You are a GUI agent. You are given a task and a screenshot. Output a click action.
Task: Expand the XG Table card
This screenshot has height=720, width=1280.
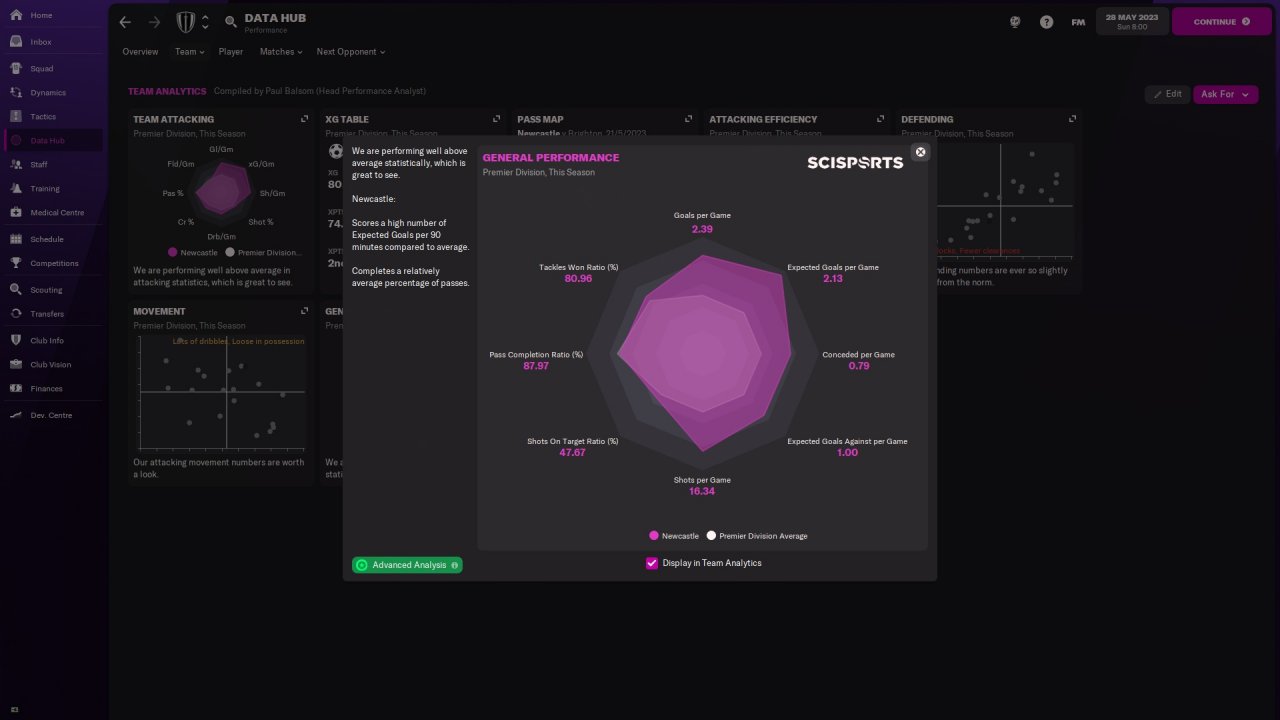click(496, 119)
